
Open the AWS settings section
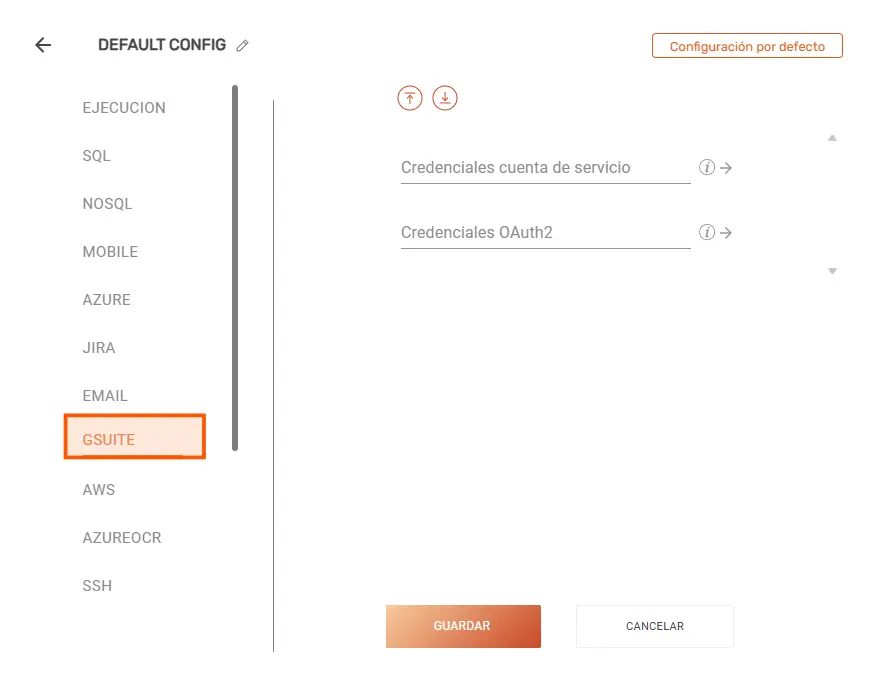[99, 490]
